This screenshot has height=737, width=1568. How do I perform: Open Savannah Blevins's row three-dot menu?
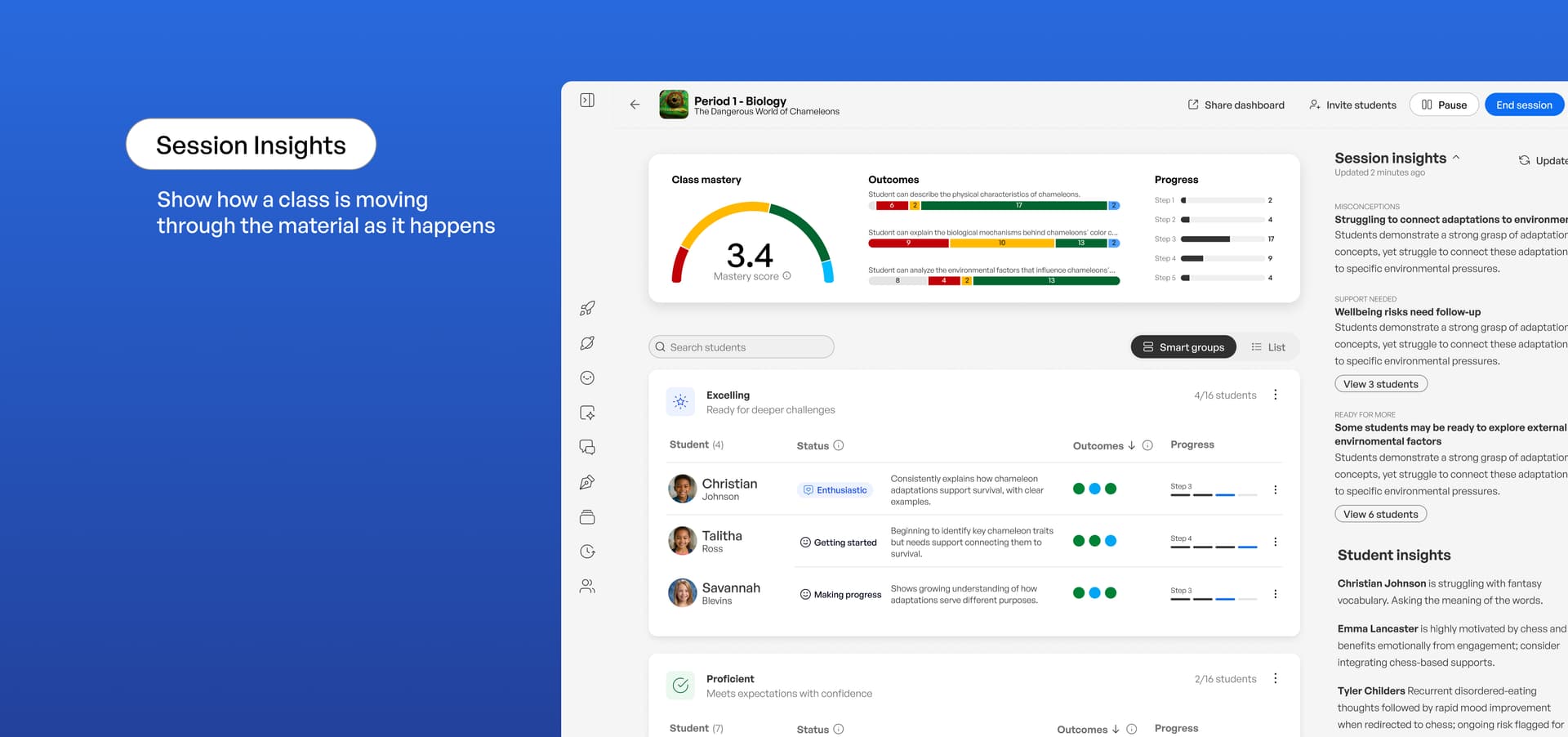click(1275, 594)
